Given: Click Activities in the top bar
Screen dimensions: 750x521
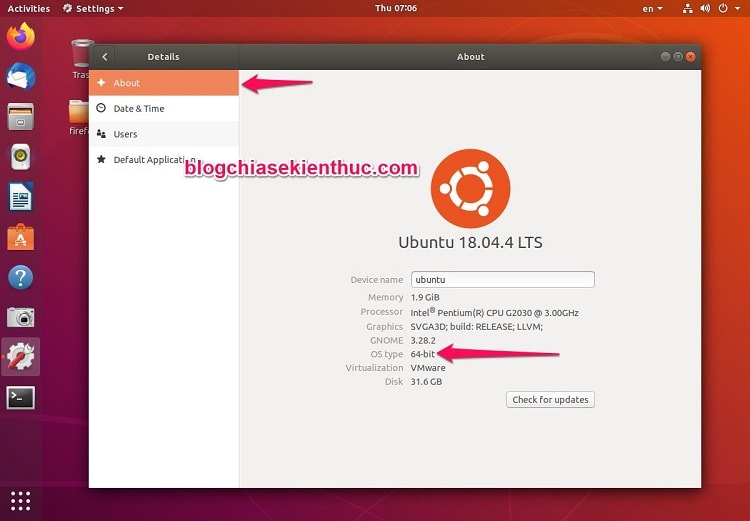Looking at the screenshot, I should click(x=29, y=9).
